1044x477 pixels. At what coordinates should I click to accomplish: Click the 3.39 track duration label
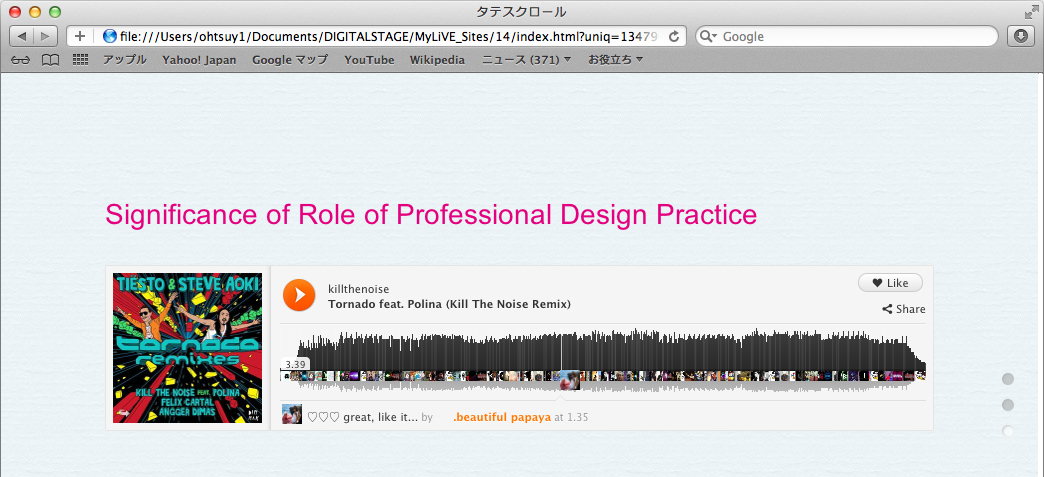(x=294, y=364)
